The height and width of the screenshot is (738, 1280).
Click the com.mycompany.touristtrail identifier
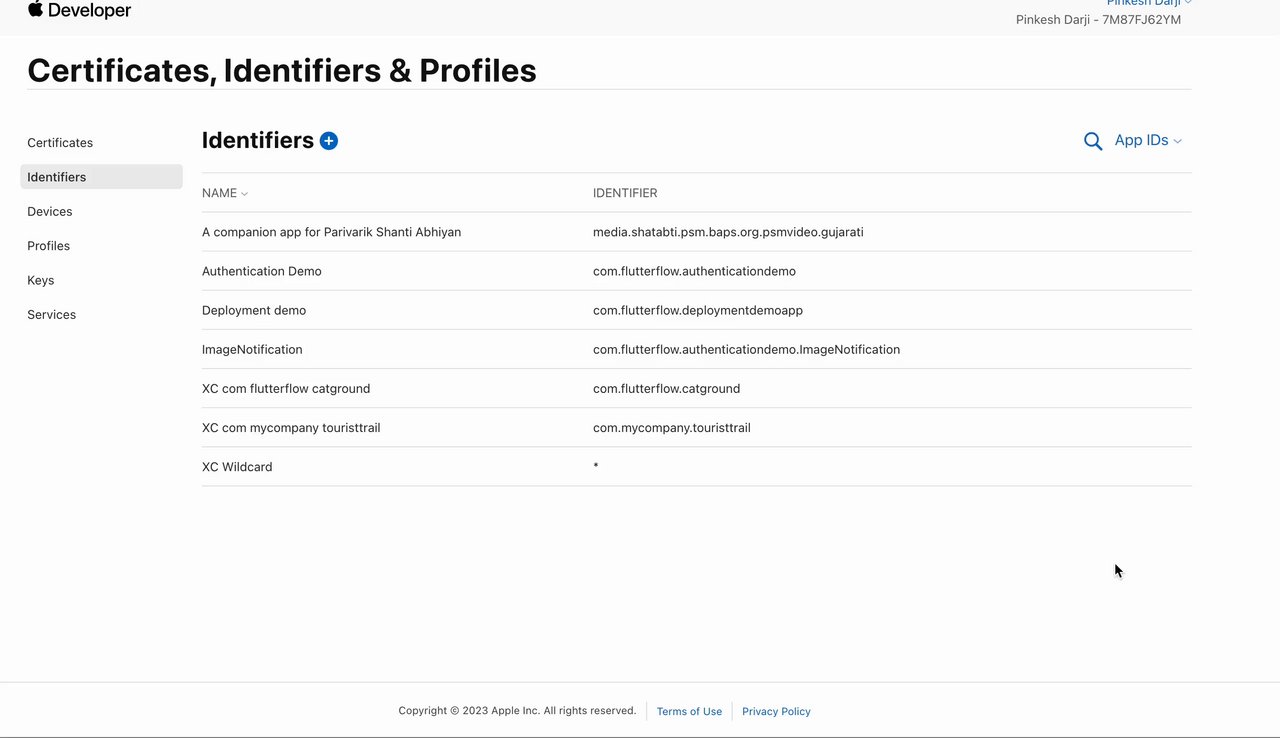coord(671,428)
